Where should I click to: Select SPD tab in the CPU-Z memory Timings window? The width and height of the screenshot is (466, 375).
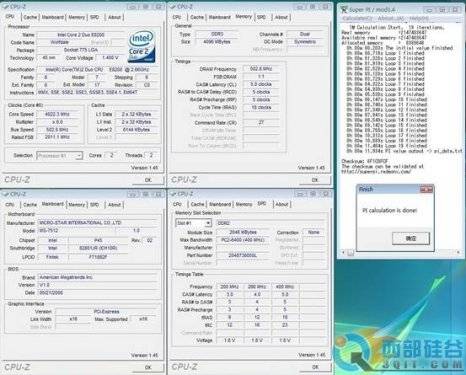tap(261, 17)
